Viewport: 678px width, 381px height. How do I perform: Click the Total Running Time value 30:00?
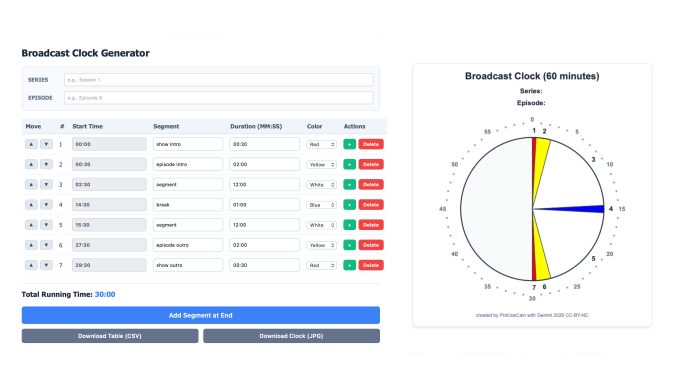click(105, 295)
